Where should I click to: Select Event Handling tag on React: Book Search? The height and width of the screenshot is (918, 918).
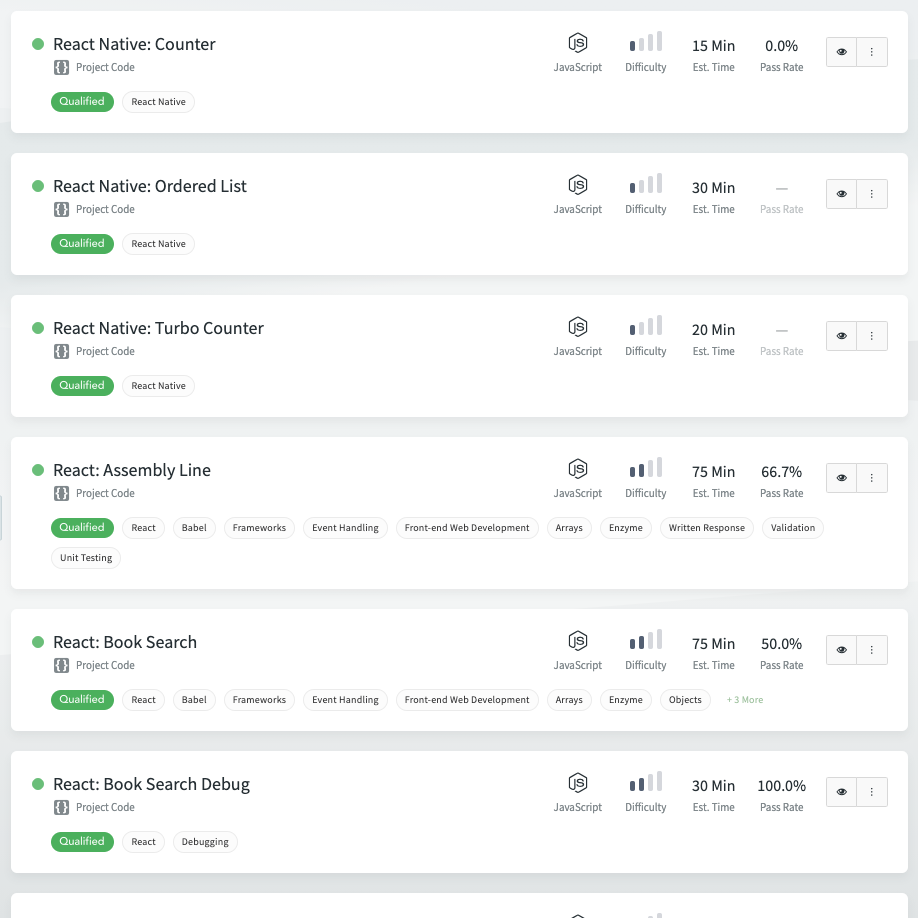pos(345,700)
